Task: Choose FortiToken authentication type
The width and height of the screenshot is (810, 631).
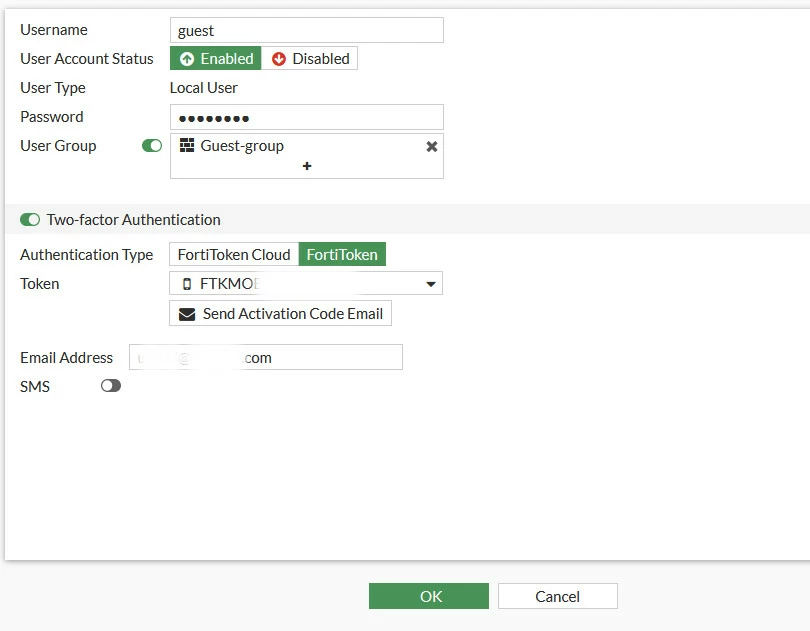Action: 342,254
